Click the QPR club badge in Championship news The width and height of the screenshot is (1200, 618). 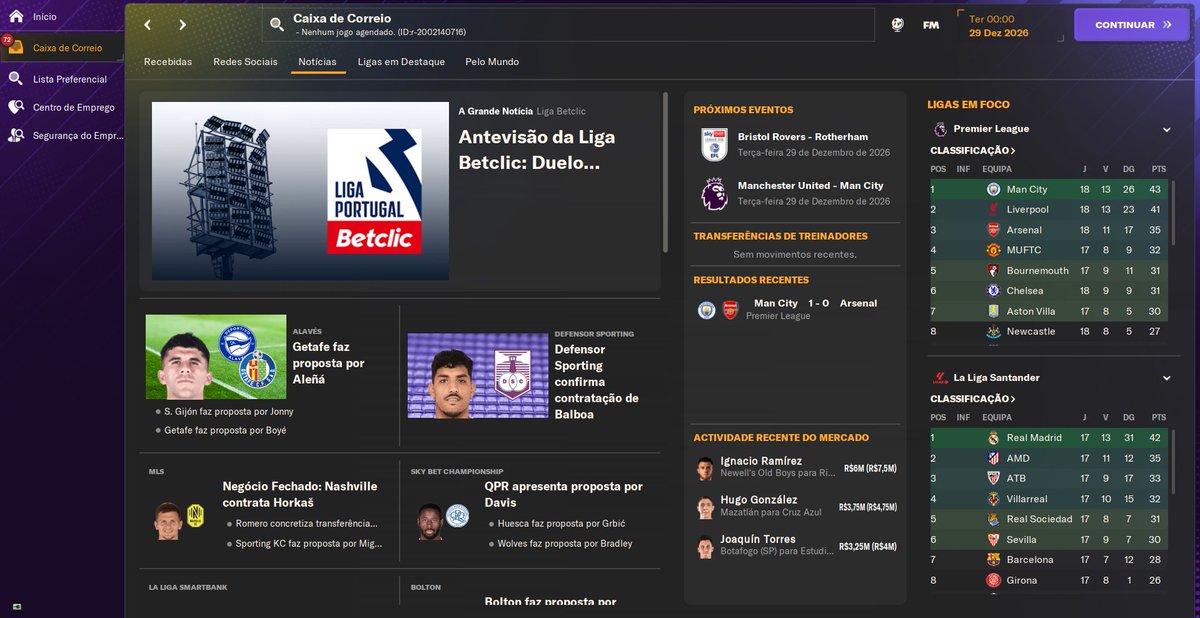(457, 516)
